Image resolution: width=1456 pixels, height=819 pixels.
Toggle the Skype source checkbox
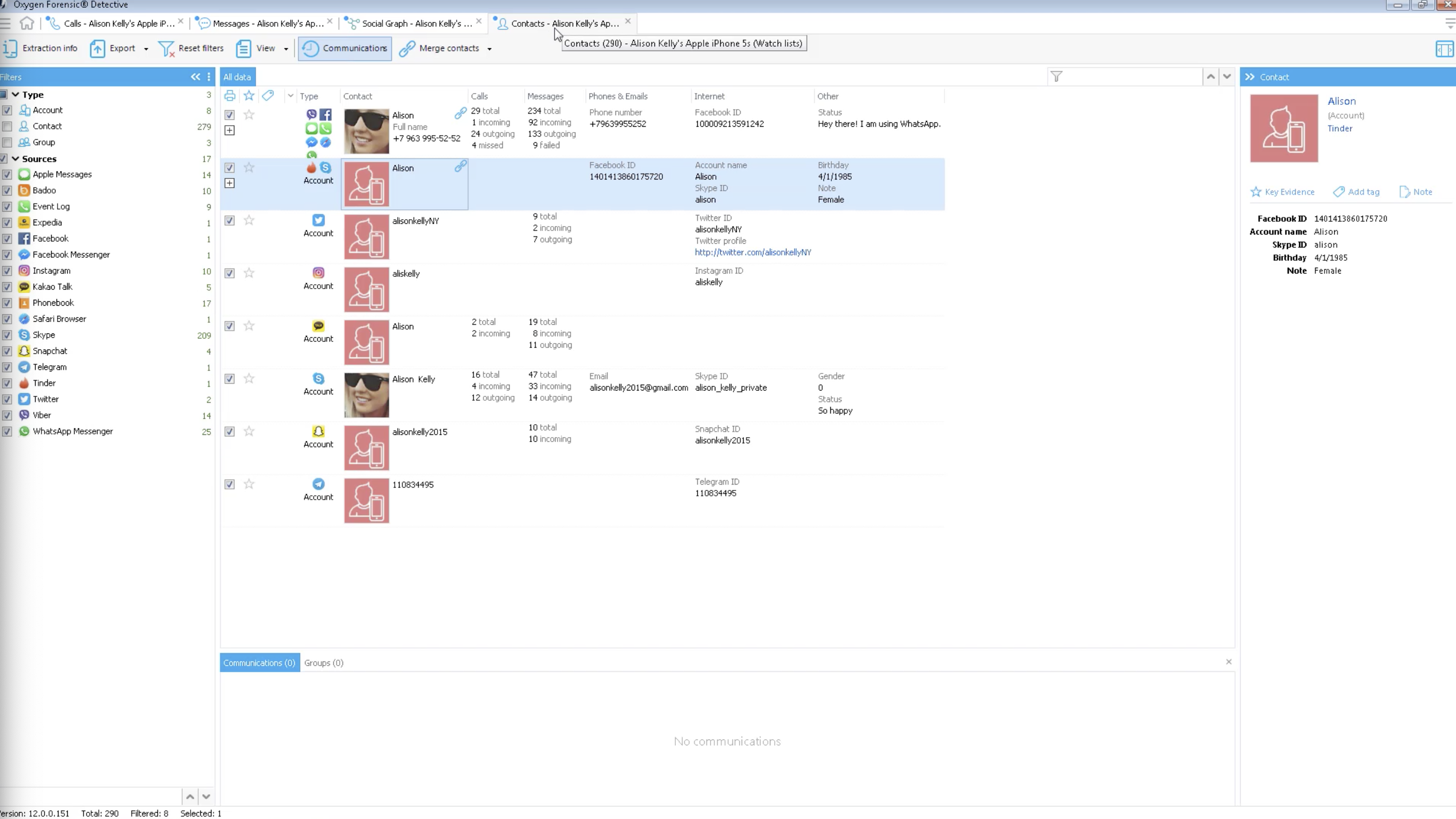tap(7, 335)
